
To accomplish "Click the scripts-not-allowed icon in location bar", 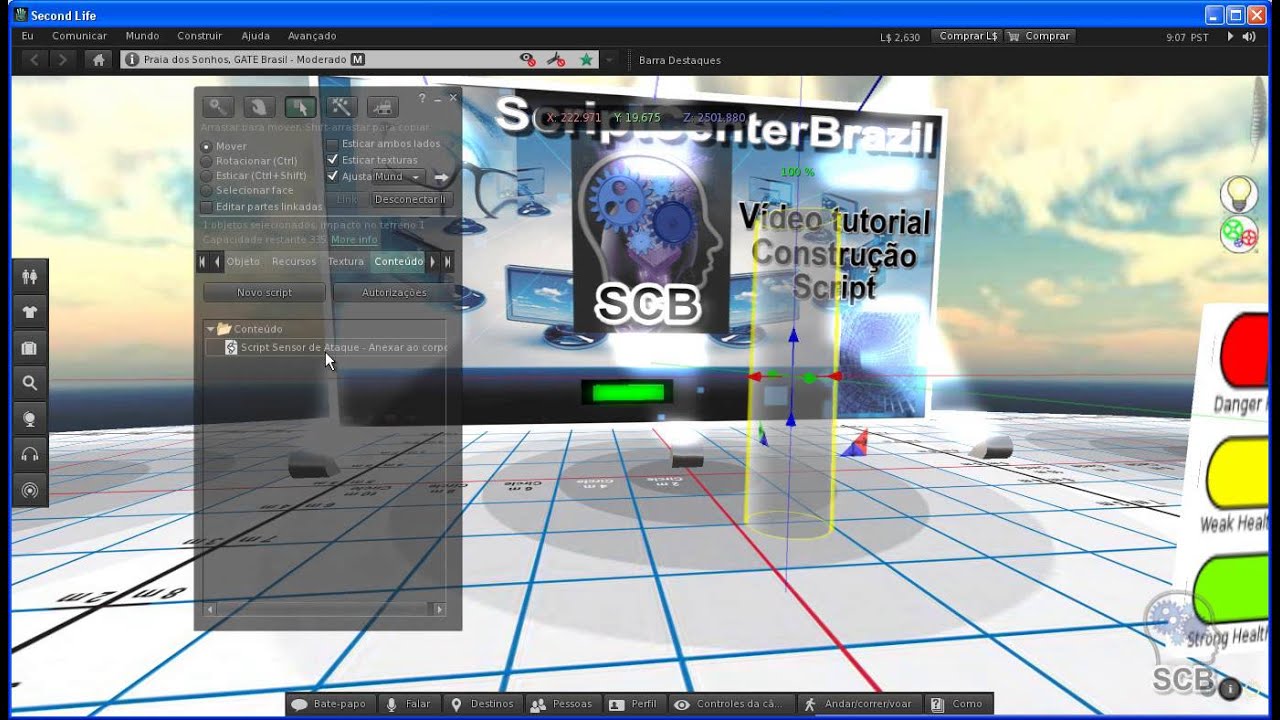I will click(x=556, y=60).
